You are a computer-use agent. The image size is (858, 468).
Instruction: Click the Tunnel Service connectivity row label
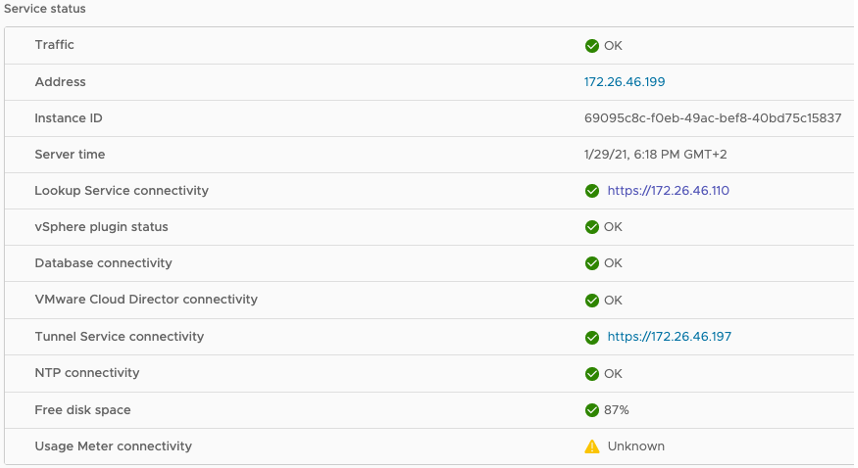(119, 336)
